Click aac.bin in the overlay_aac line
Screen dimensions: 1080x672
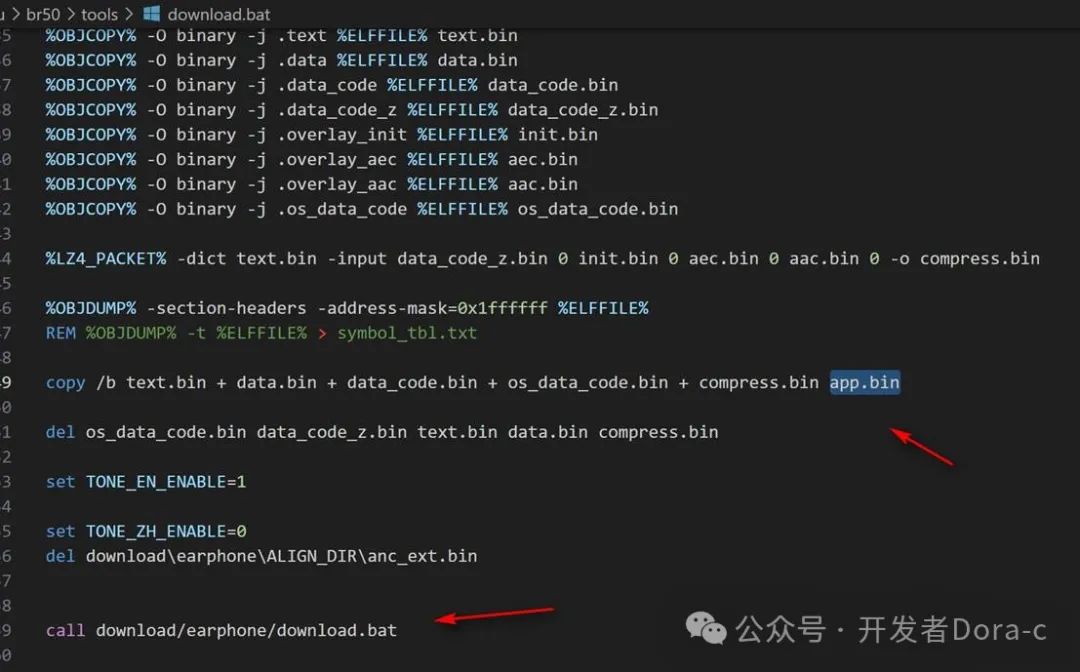tap(542, 185)
